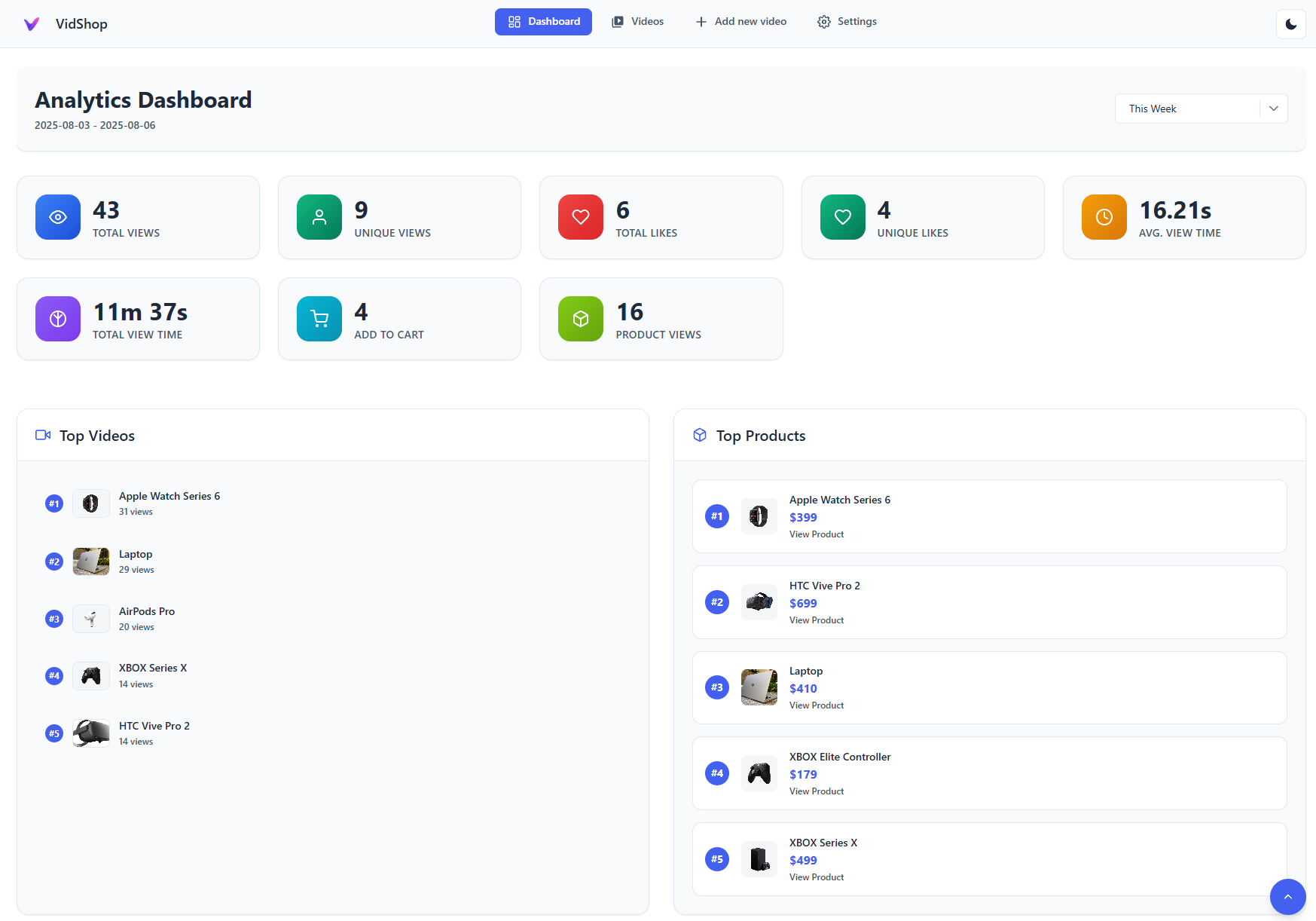Click the VidShop logo icon

[32, 24]
